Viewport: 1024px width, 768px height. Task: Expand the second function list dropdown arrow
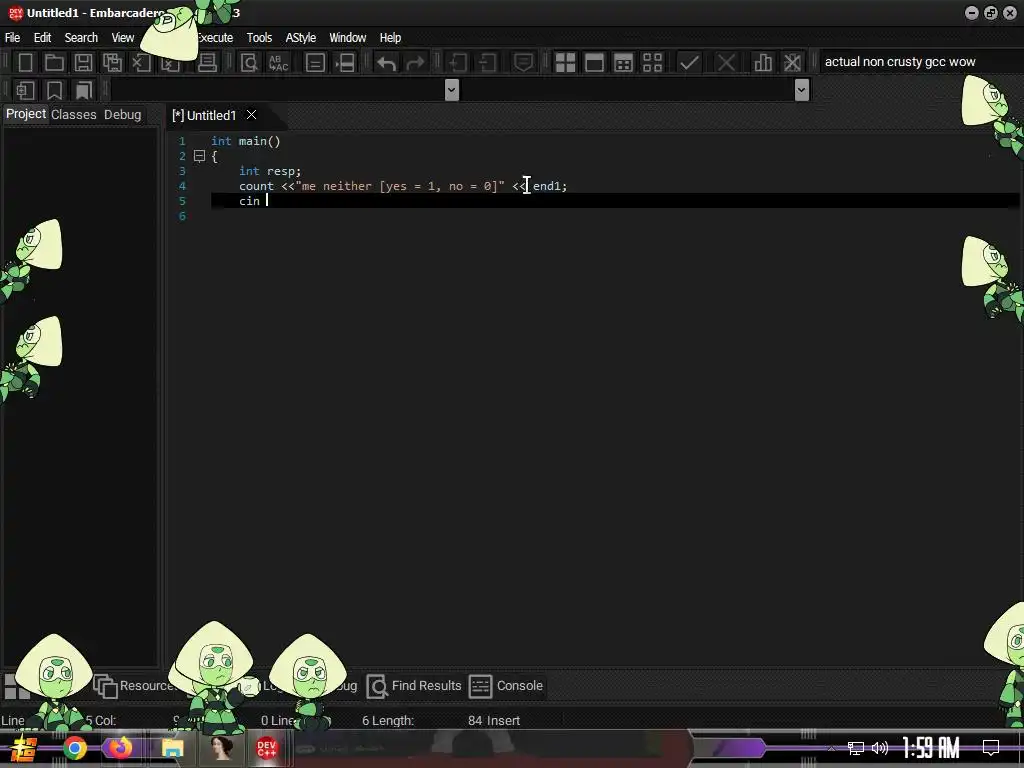(x=802, y=89)
